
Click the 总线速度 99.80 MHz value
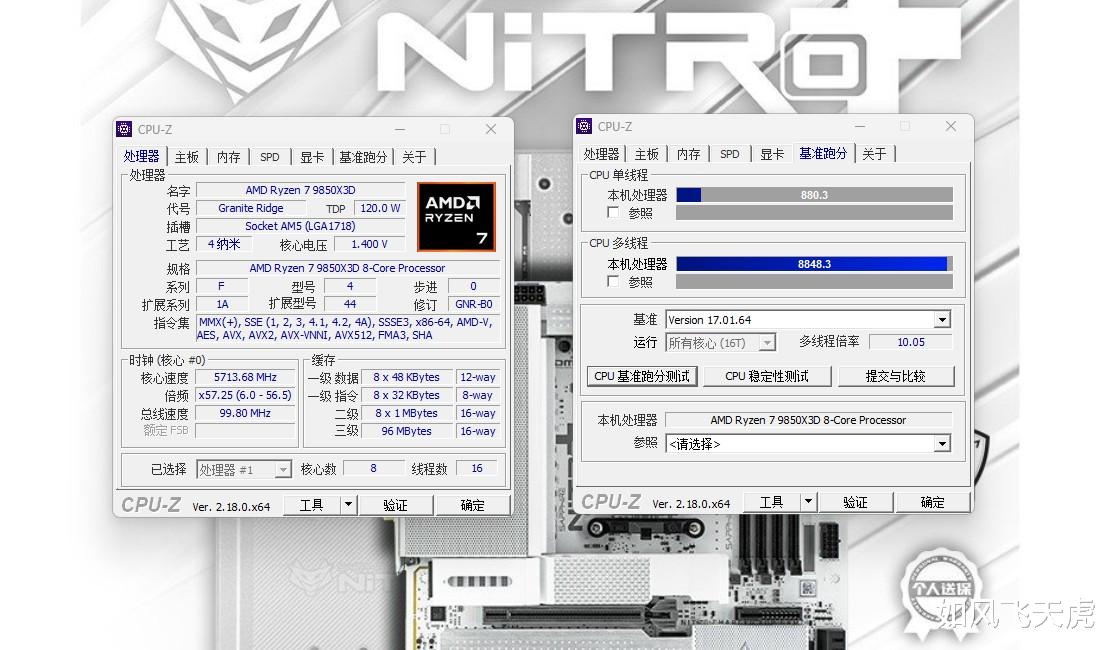(245, 413)
